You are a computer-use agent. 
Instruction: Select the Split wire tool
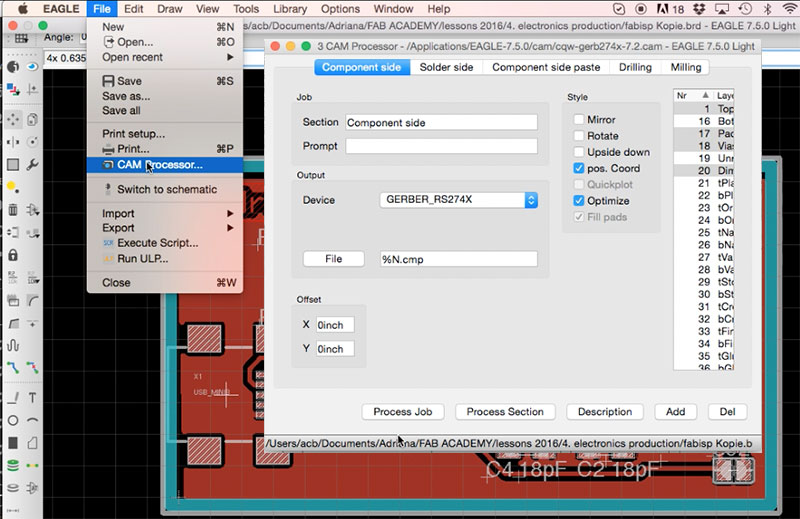13,324
